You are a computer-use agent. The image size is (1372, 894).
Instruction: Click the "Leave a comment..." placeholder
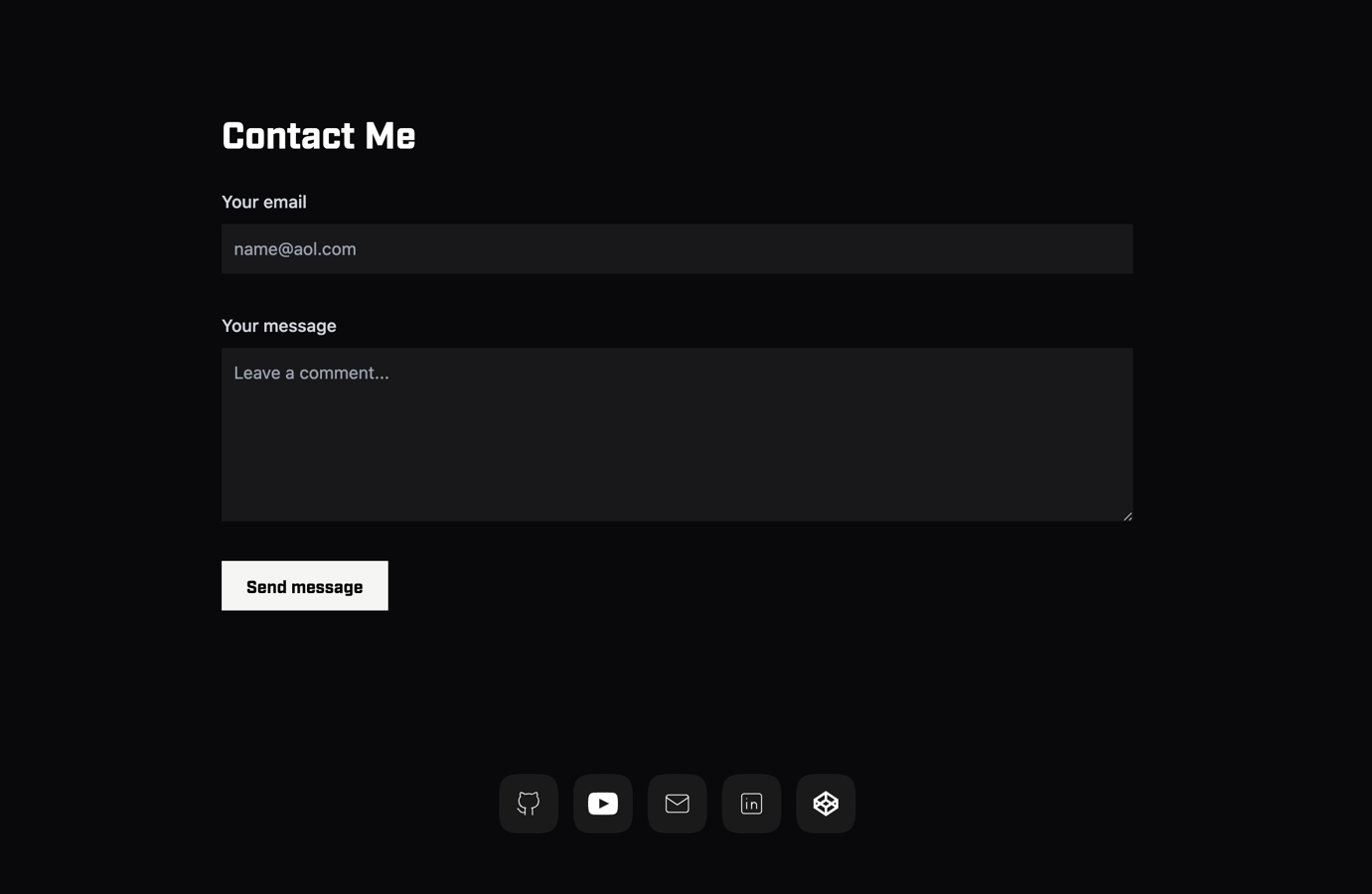tap(311, 372)
